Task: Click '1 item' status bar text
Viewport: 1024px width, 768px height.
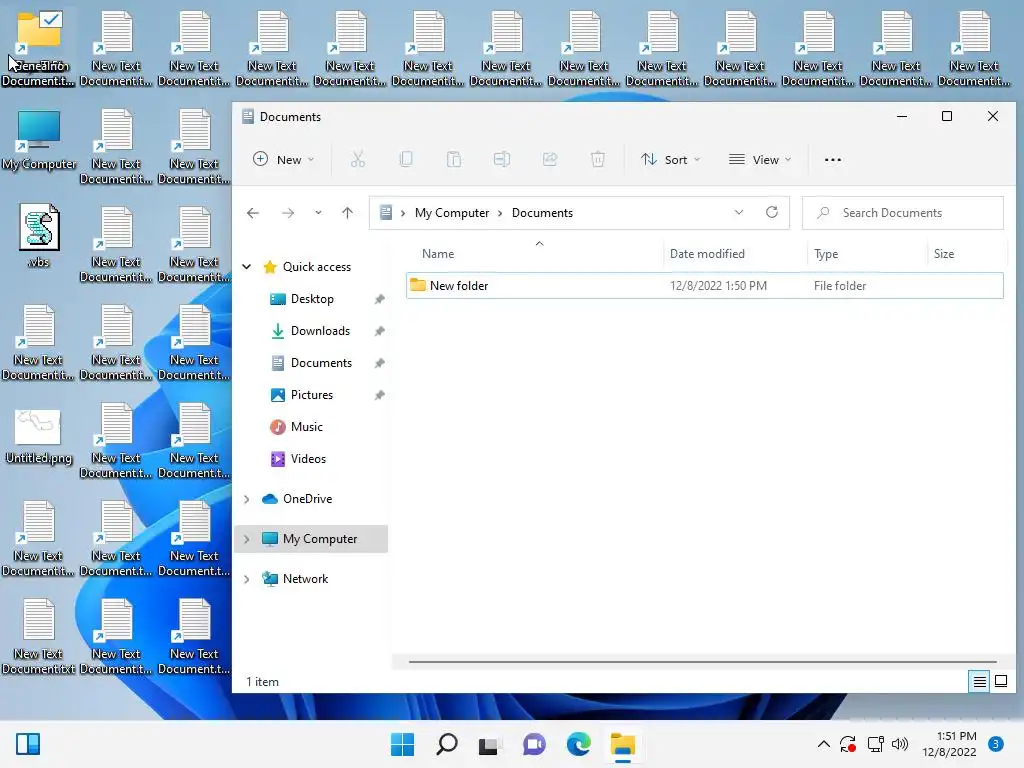Action: coord(262,682)
